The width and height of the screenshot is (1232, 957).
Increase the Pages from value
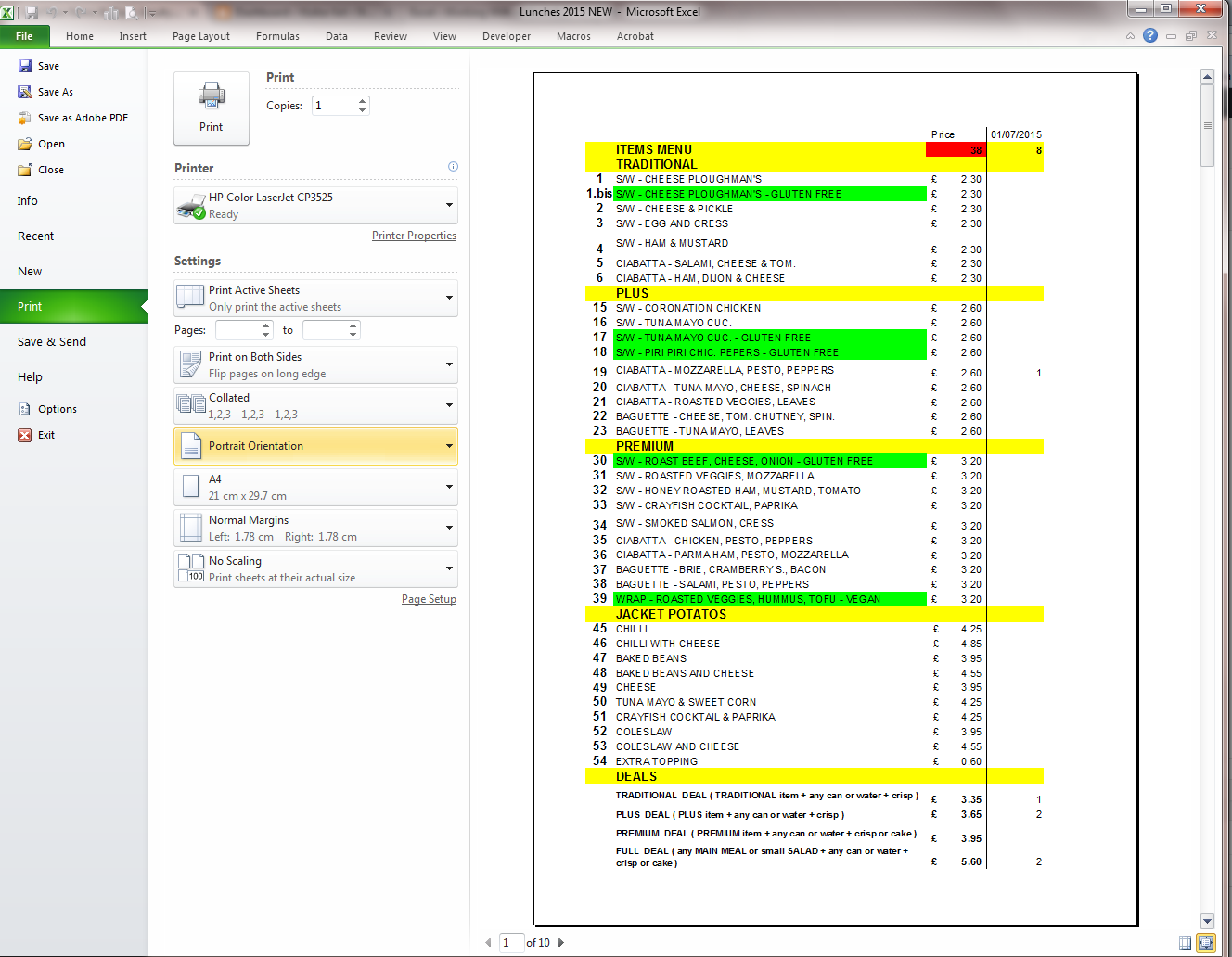point(266,325)
